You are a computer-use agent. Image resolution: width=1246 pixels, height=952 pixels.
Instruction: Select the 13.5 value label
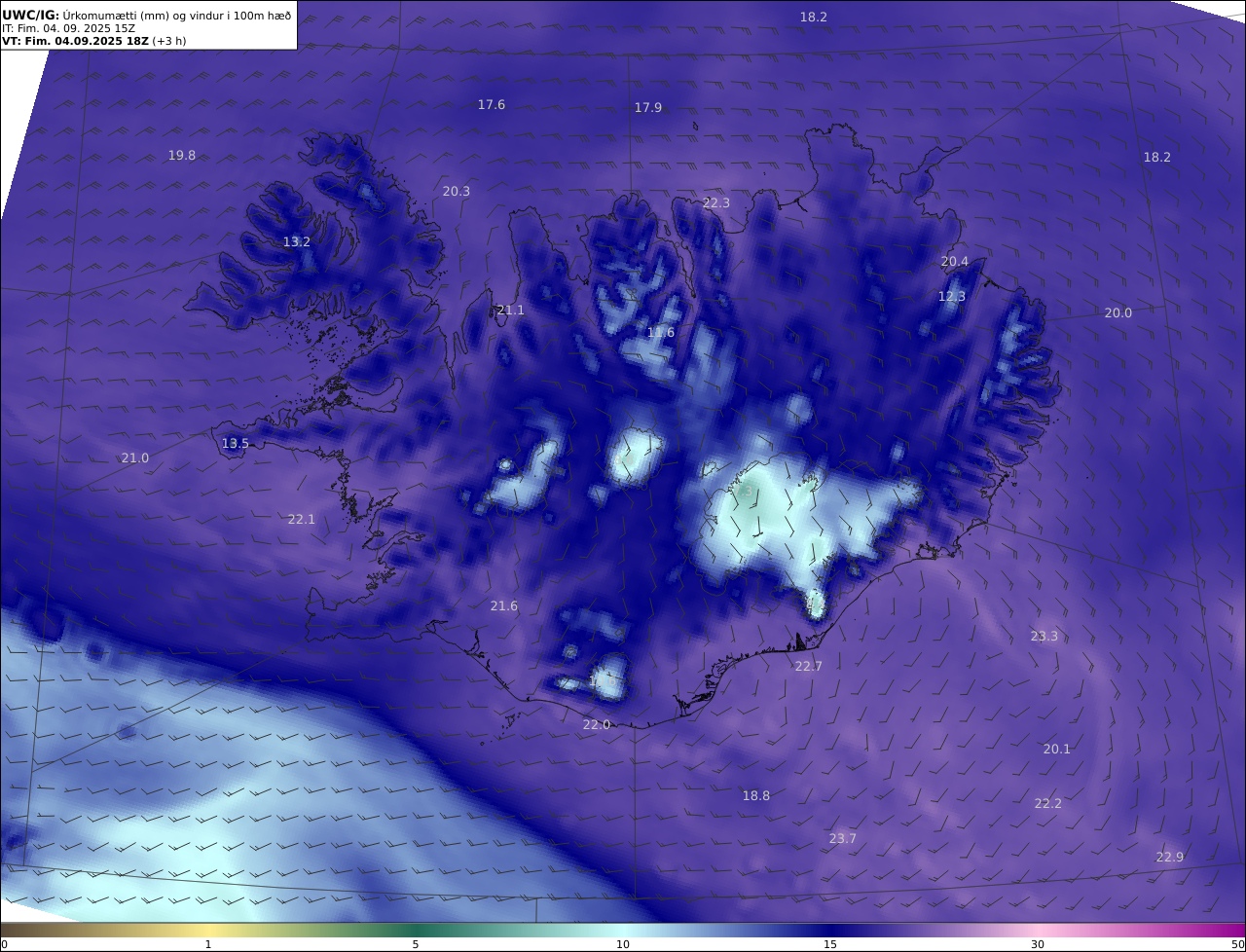(236, 443)
